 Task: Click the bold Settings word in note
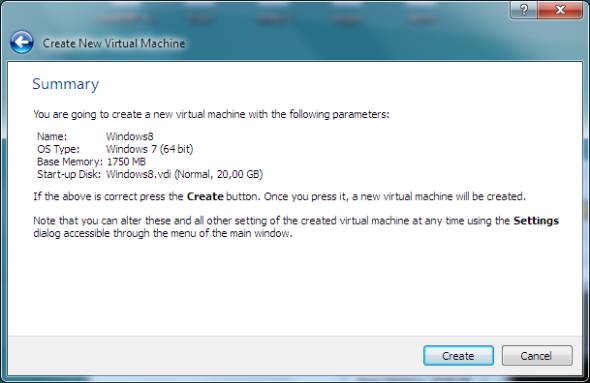[x=536, y=220]
